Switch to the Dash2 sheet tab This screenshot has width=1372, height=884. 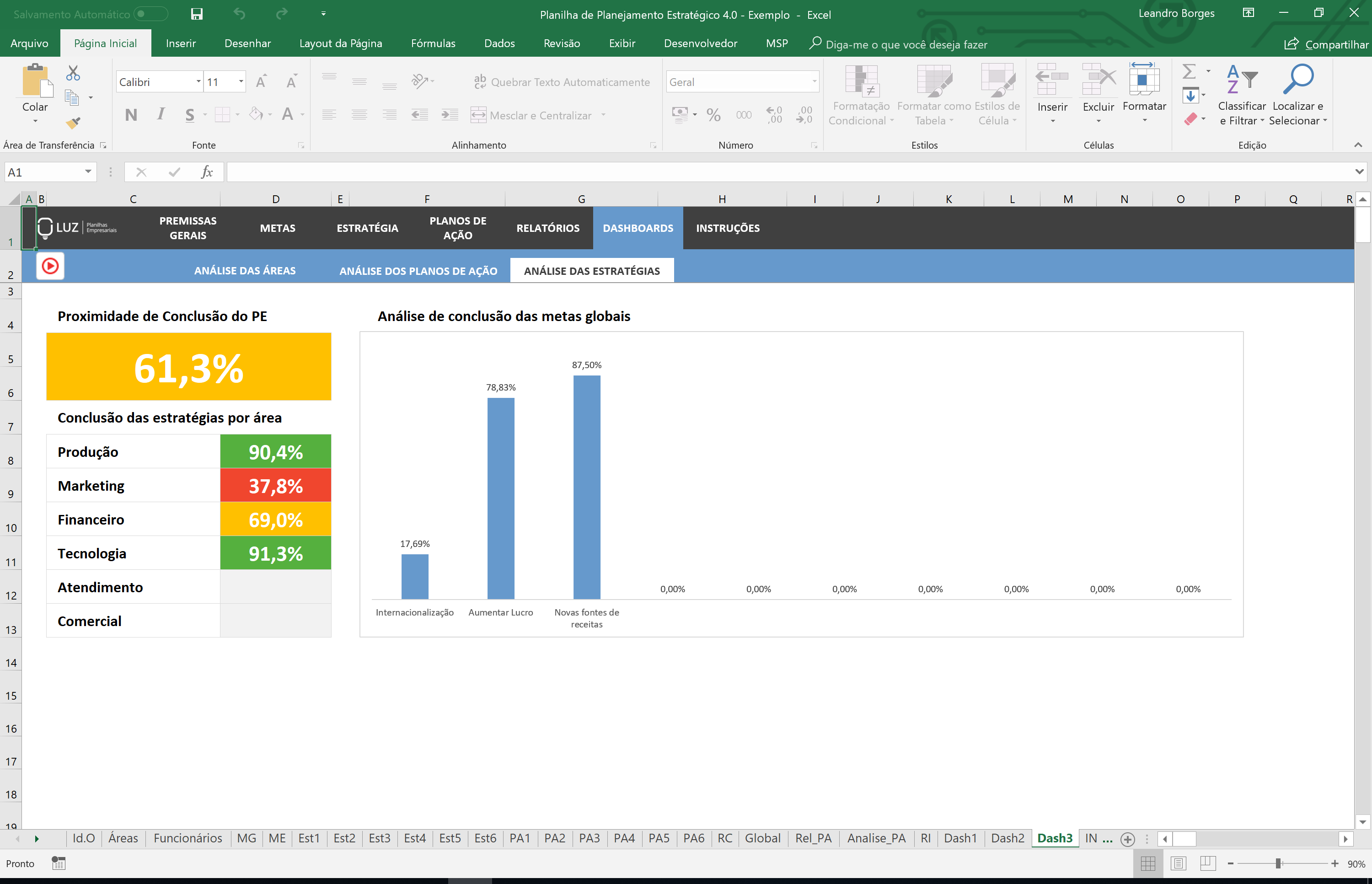pyautogui.click(x=1008, y=838)
